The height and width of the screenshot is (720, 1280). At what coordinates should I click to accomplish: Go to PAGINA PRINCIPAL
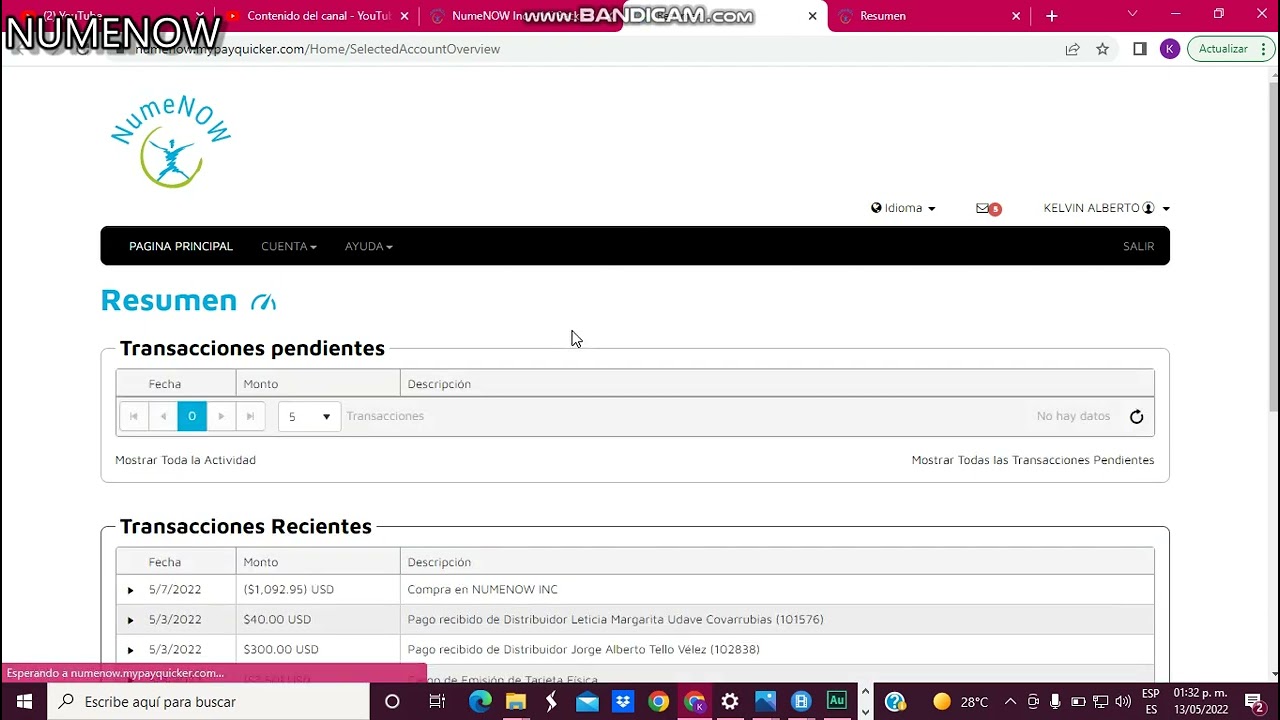point(181,246)
